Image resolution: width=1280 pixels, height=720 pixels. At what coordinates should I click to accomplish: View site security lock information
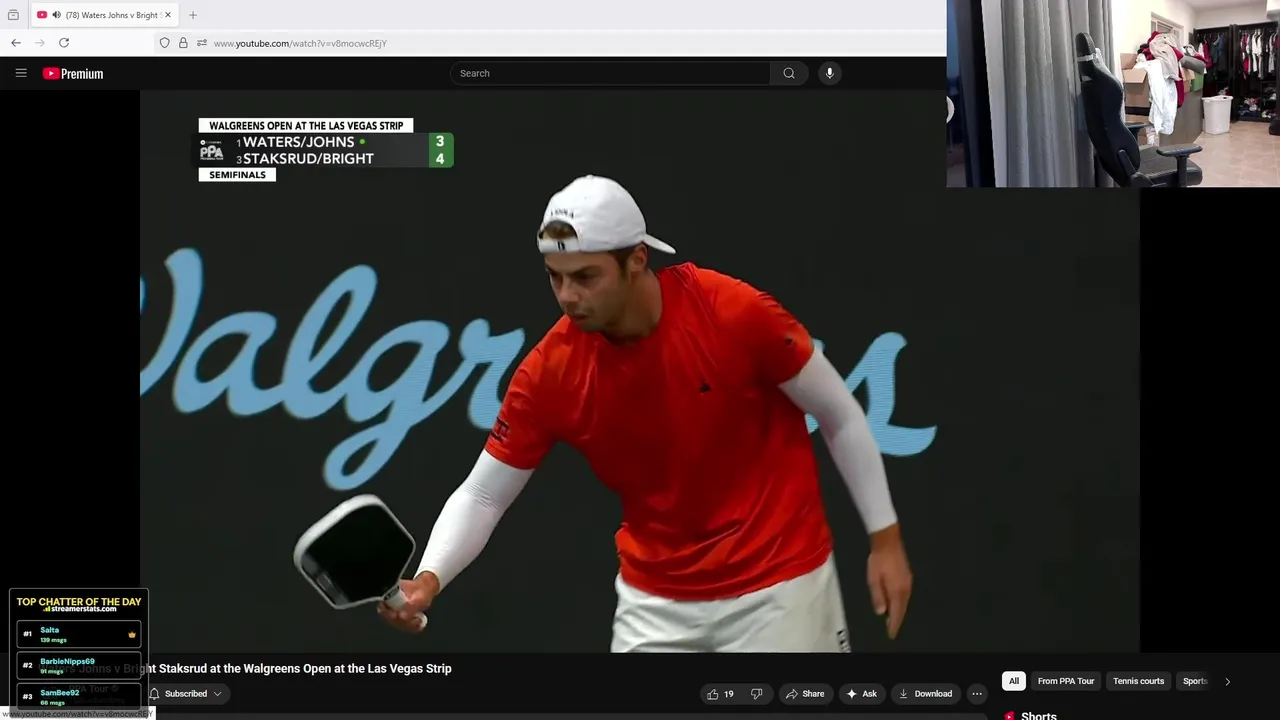(183, 43)
